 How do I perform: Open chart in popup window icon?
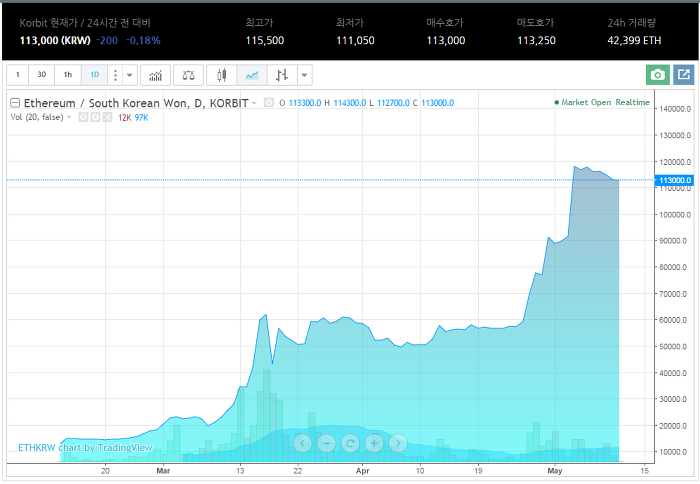(683, 75)
